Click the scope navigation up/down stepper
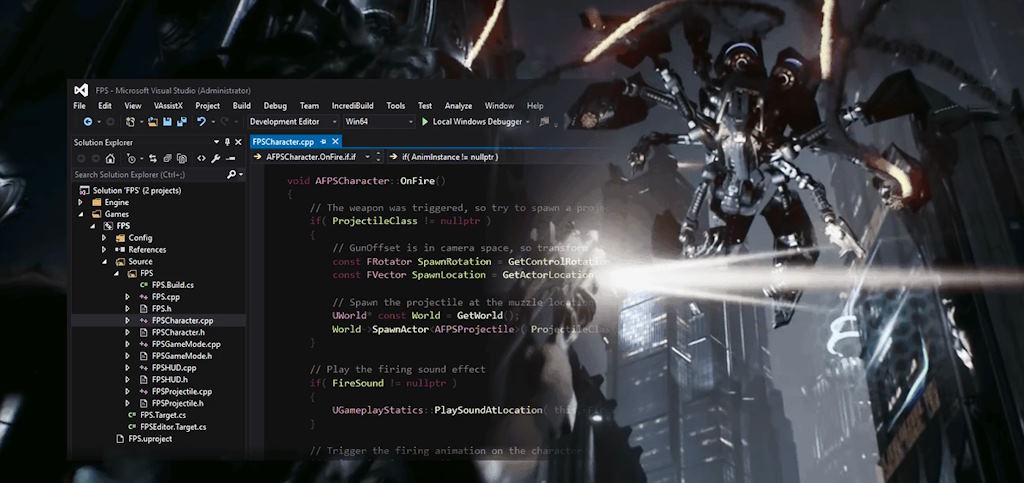Screen dimensions: 1024x483 tap(377, 157)
